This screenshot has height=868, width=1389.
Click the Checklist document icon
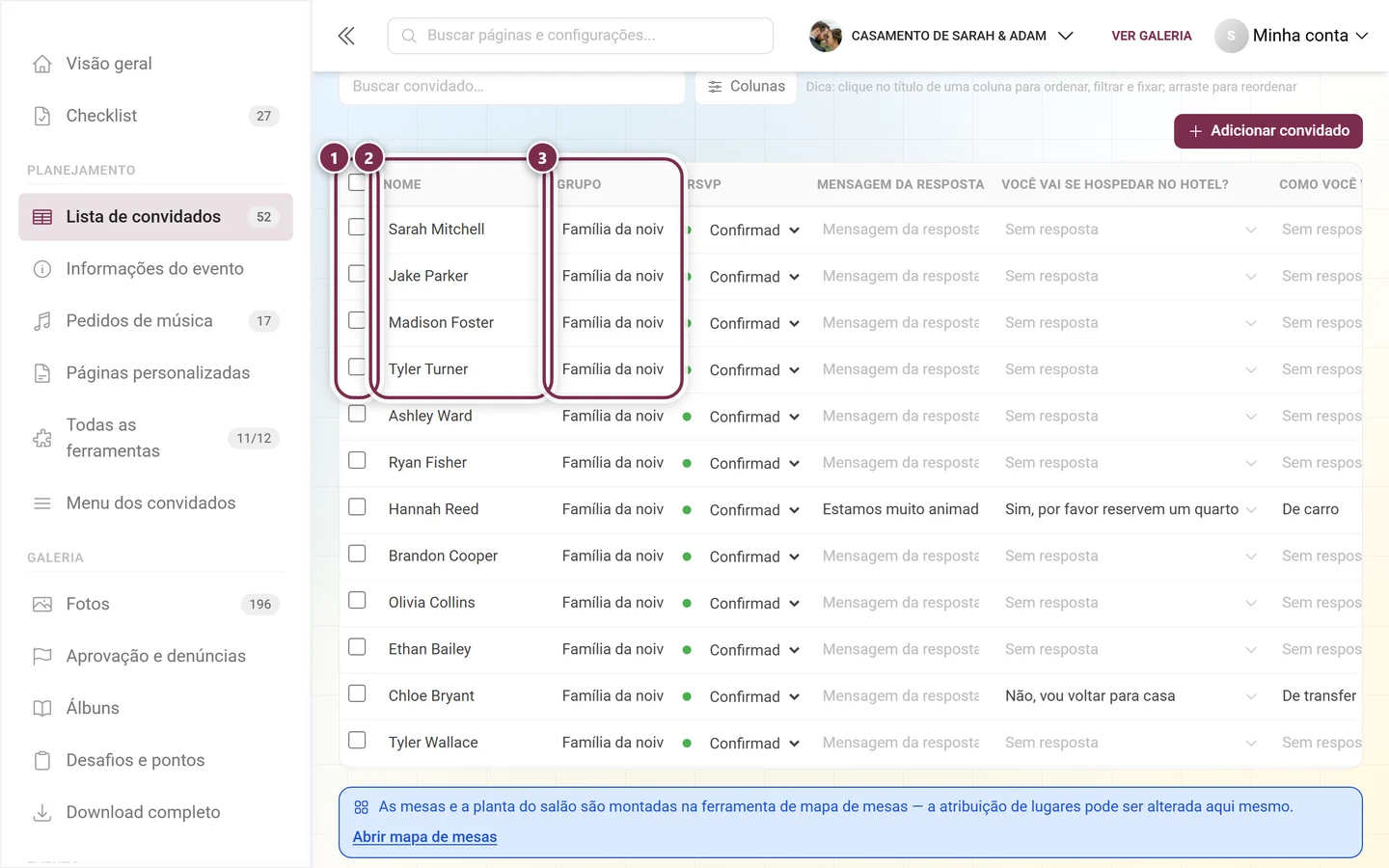42,116
